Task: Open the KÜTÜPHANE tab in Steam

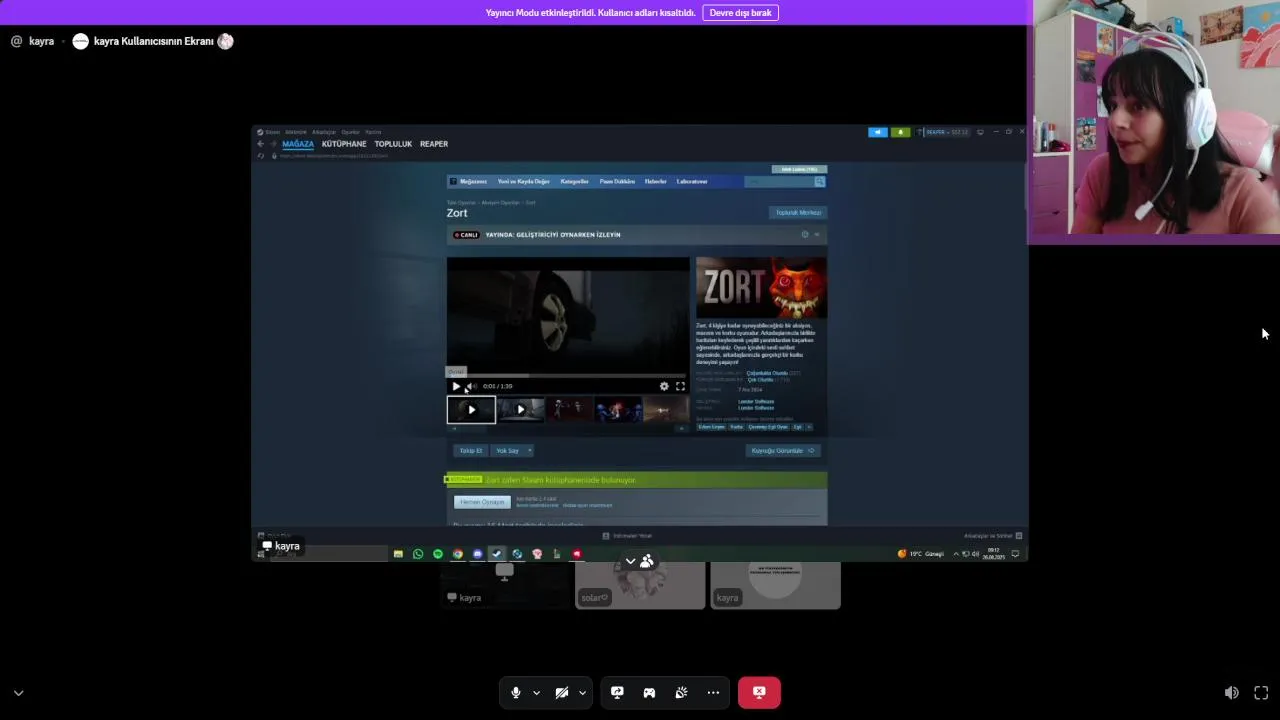Action: click(344, 144)
